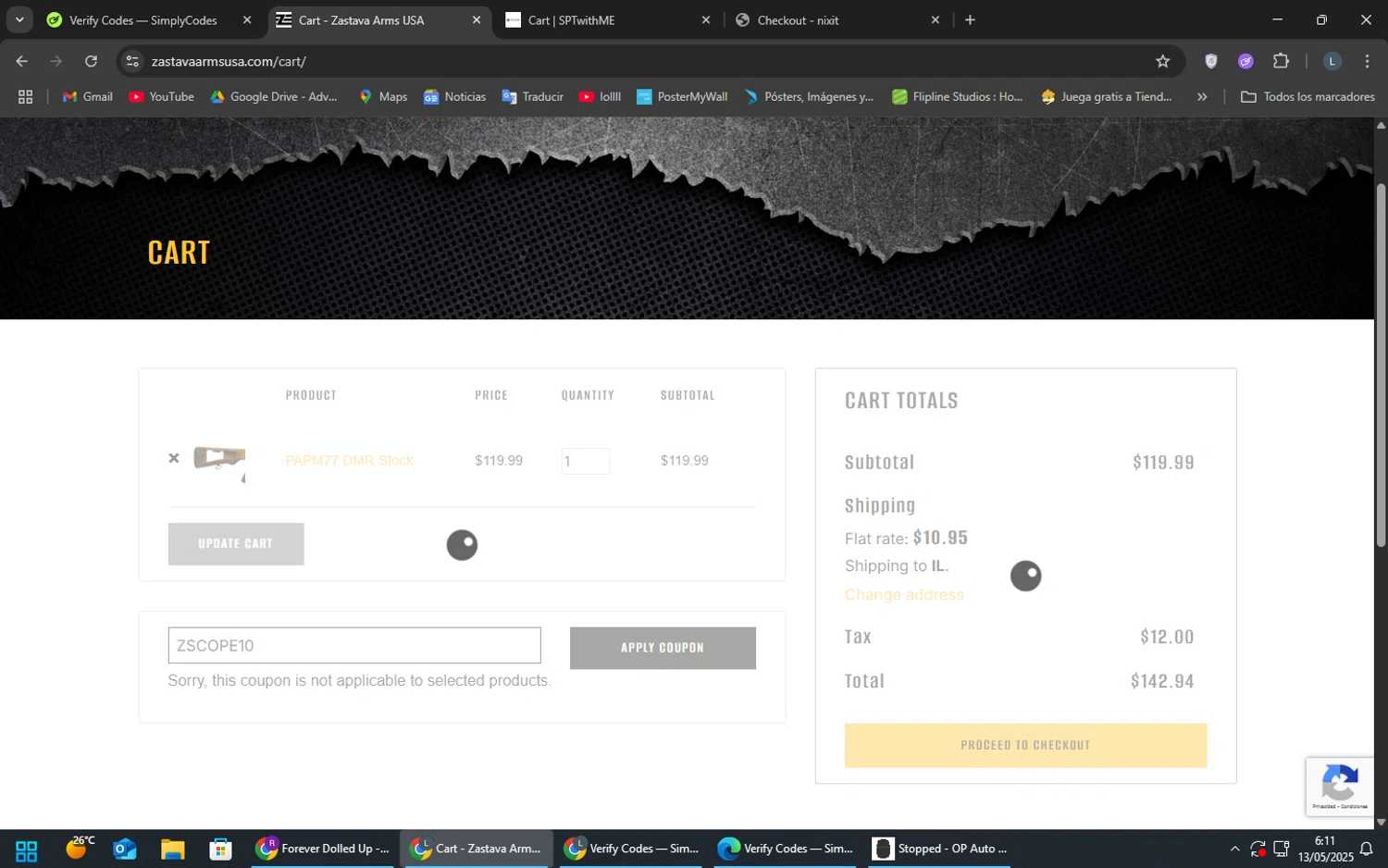
Task: Click Proceed to Checkout button
Action: (x=1025, y=745)
